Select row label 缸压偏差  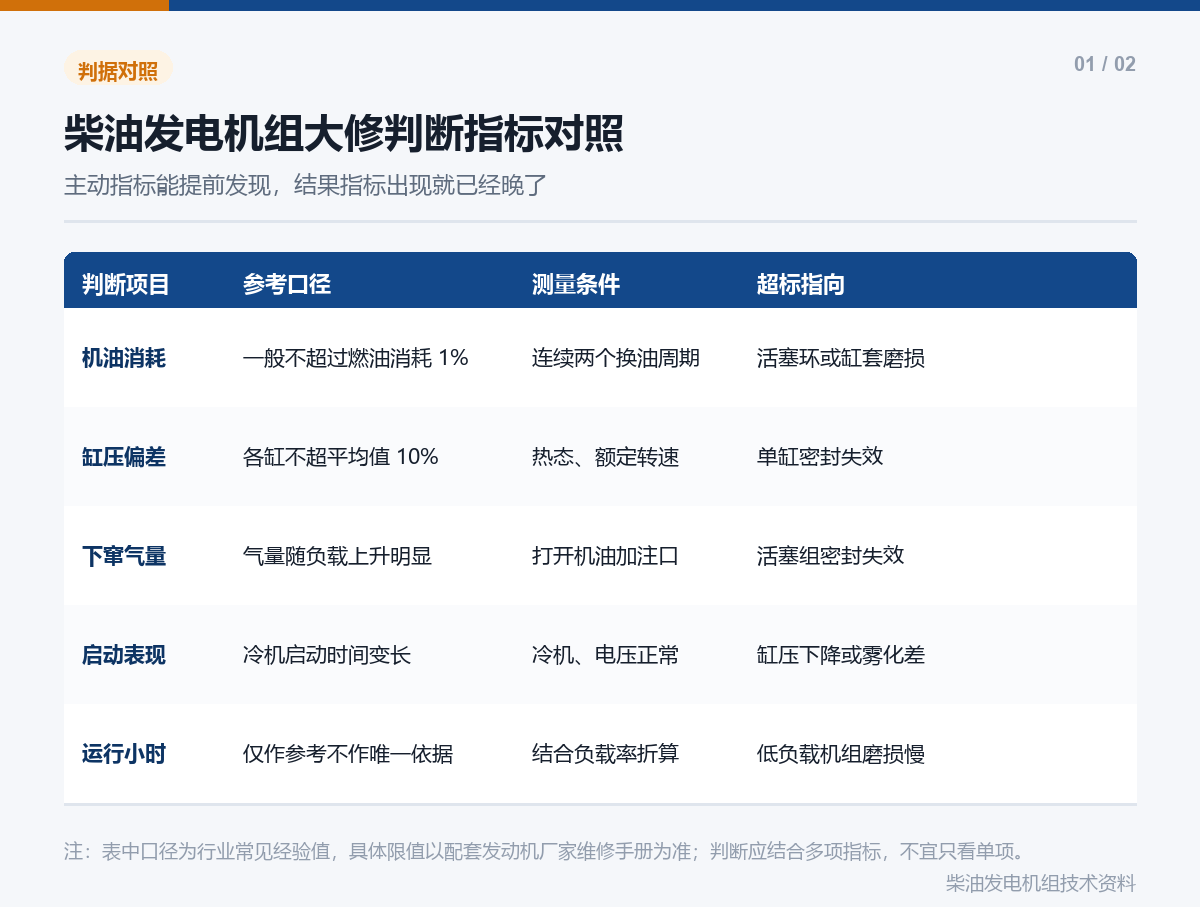[124, 457]
